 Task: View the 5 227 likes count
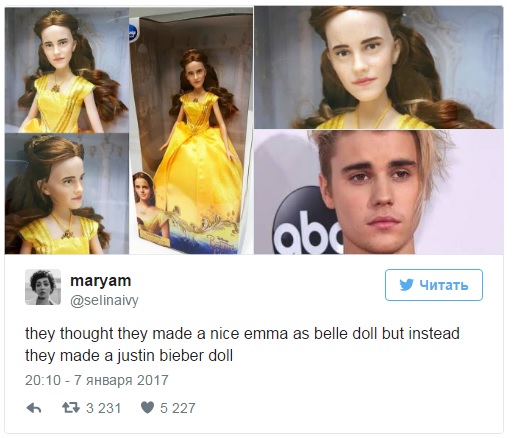point(178,408)
